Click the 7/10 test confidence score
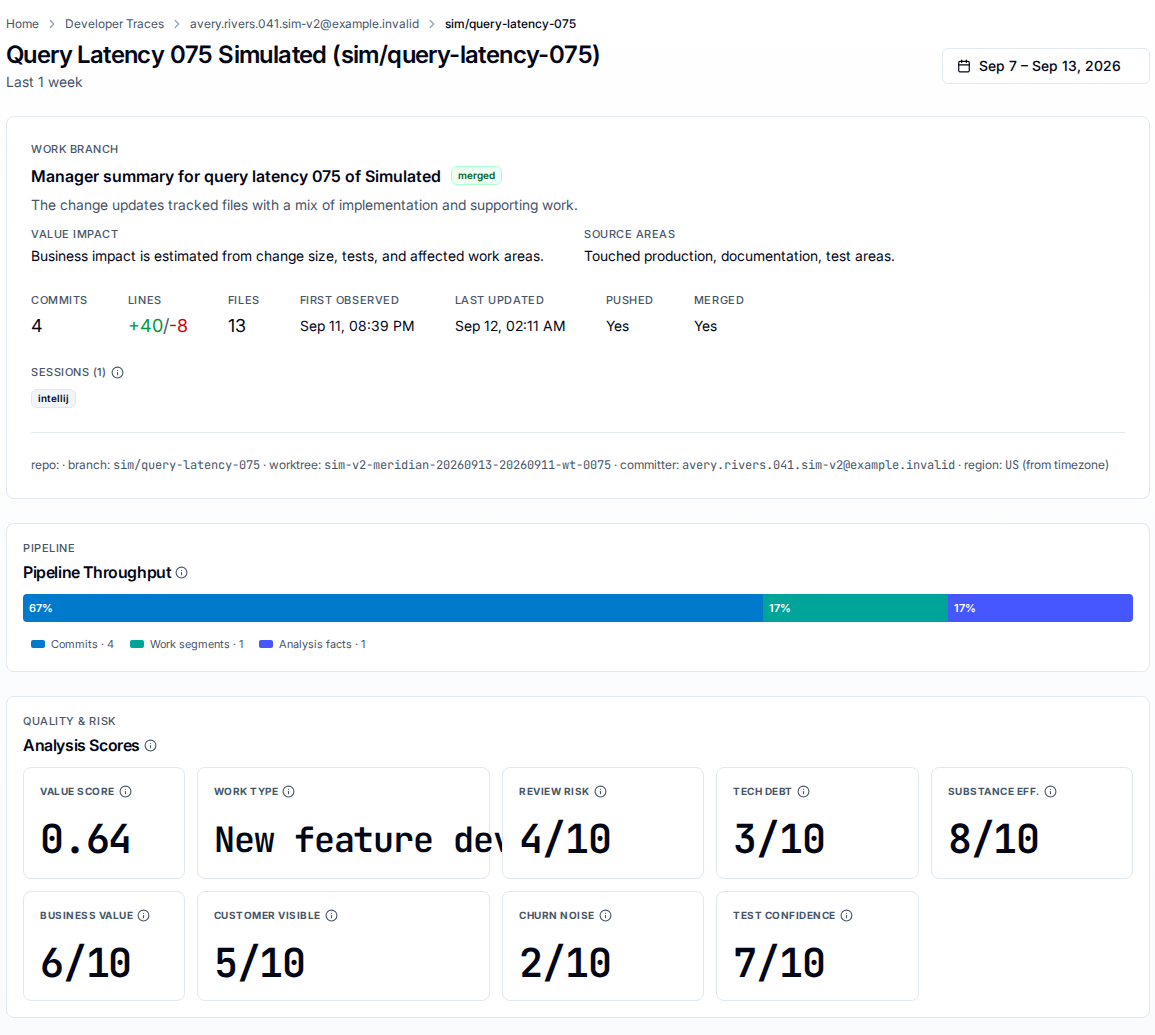Screen dimensions: 1155x1035 [779, 964]
